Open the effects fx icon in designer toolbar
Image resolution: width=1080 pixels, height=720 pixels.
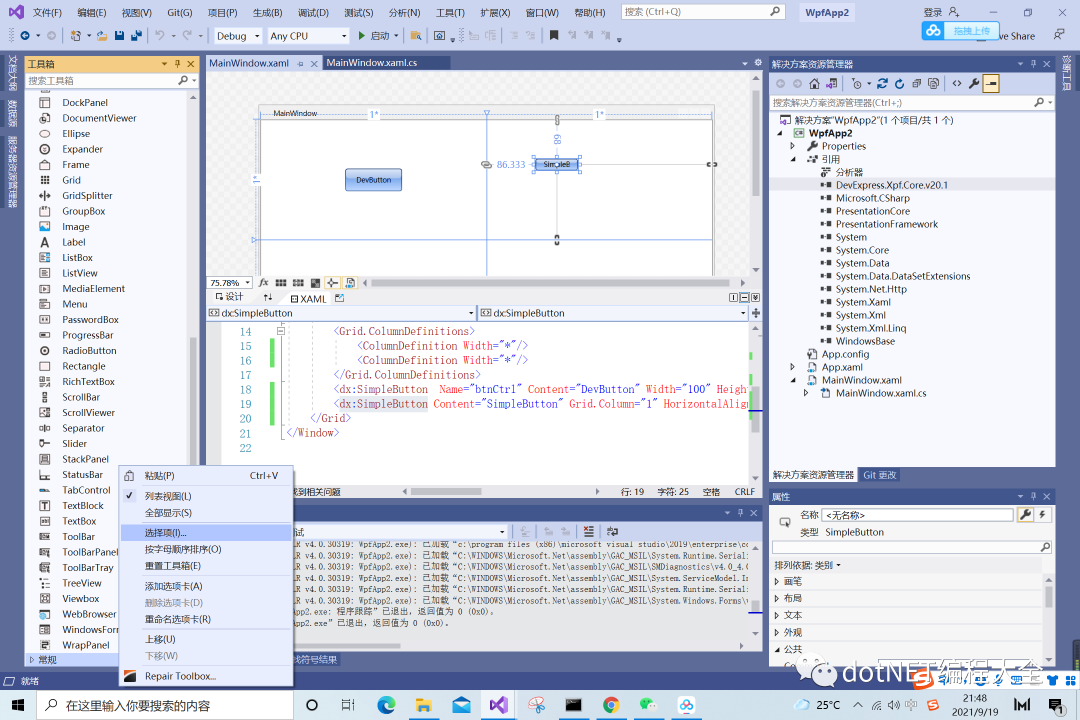[264, 282]
